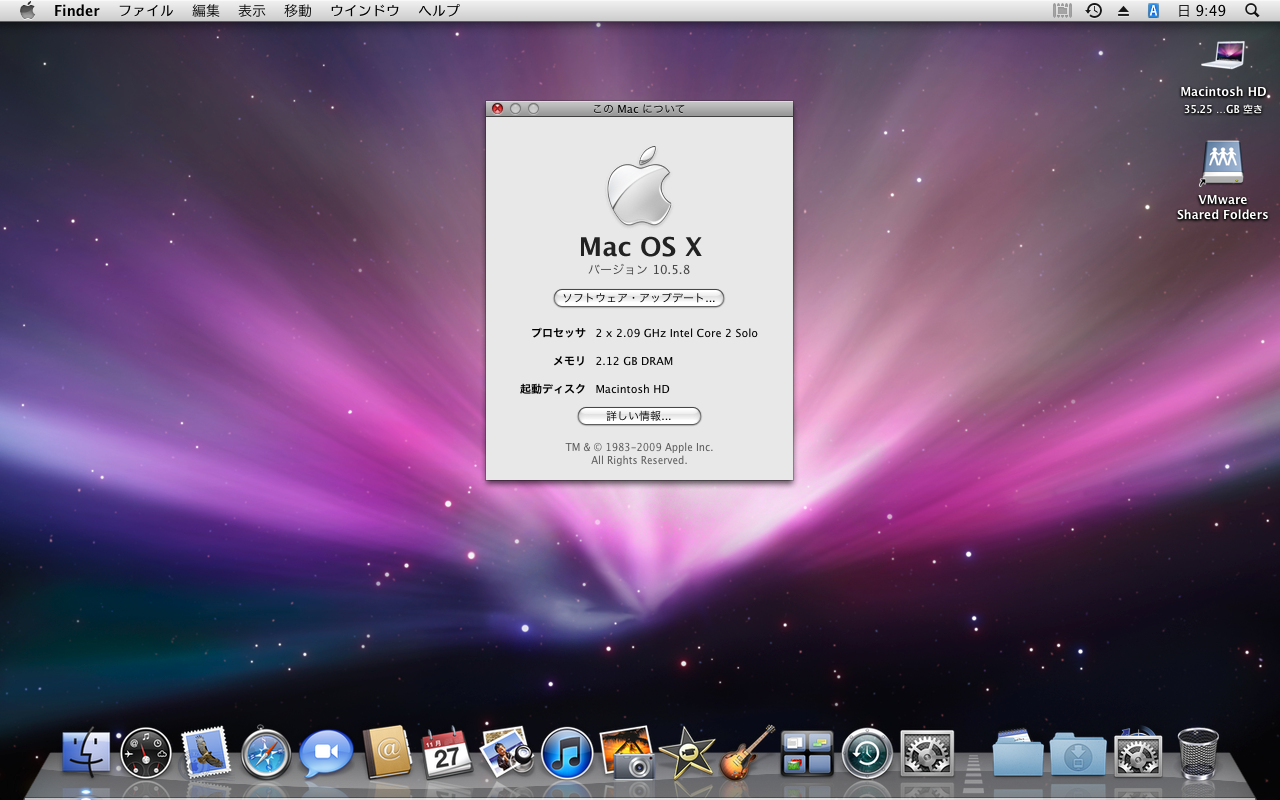This screenshot has width=1280, height=800.
Task: Open the 移動 menu
Action: [x=298, y=10]
